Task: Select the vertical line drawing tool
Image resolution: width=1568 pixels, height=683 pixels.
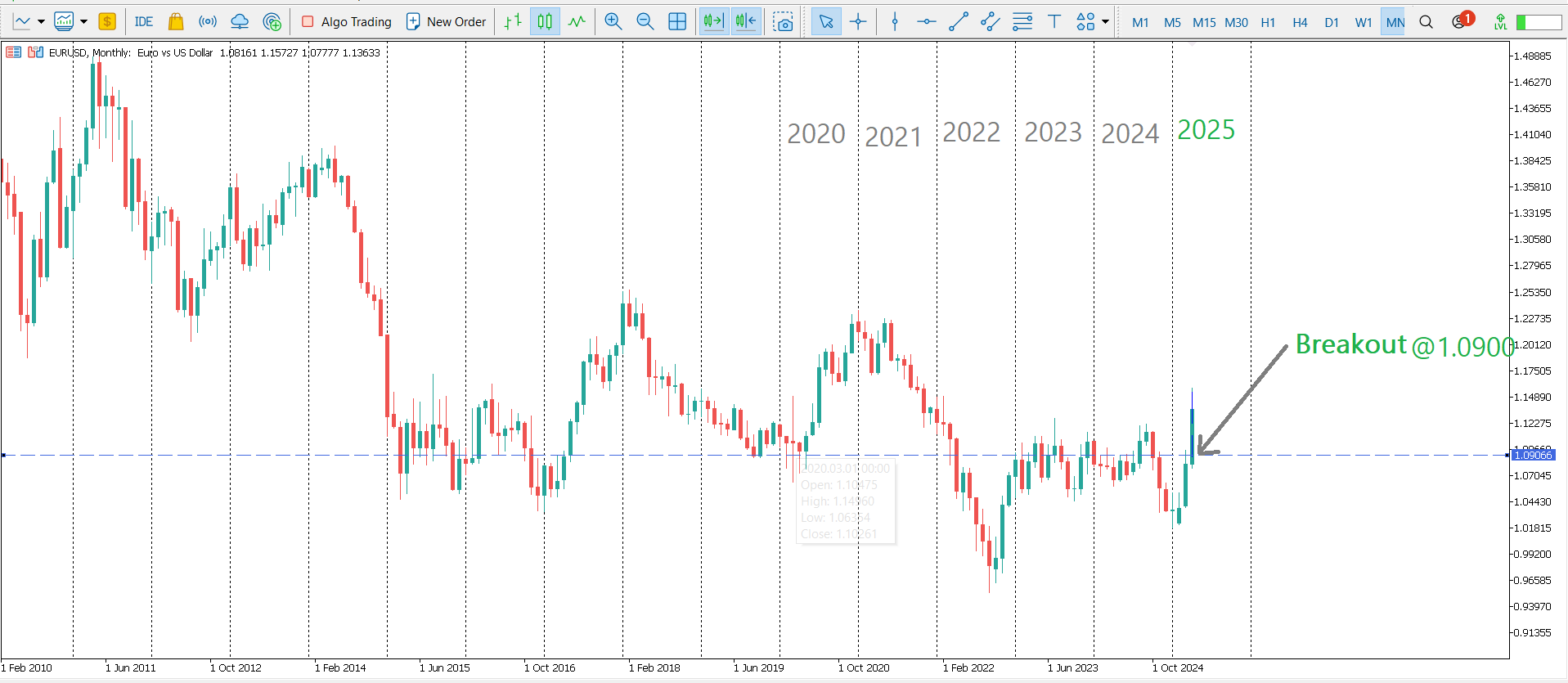Action: coord(894,22)
